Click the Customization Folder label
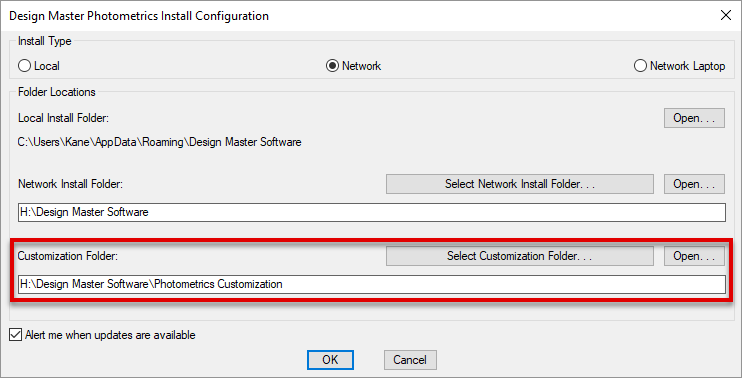The image size is (742, 378). [68, 256]
